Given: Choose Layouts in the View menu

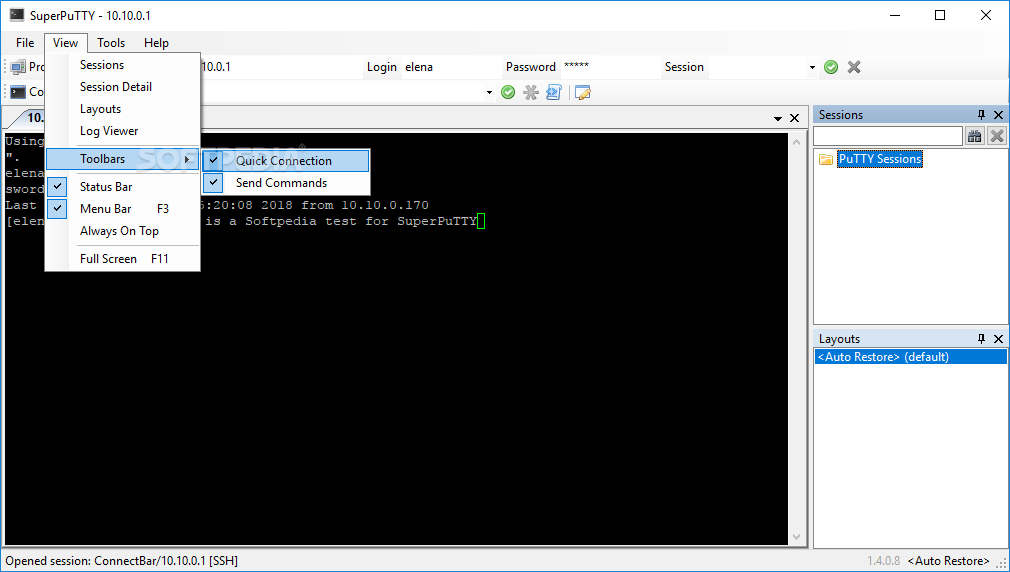Looking at the screenshot, I should click(x=122, y=109).
